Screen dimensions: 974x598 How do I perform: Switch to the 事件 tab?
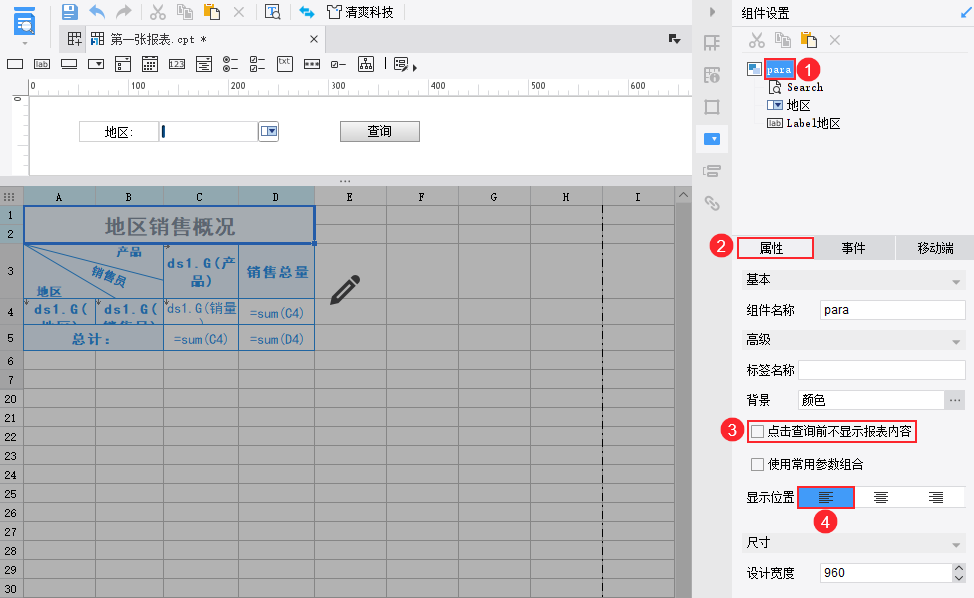point(853,248)
